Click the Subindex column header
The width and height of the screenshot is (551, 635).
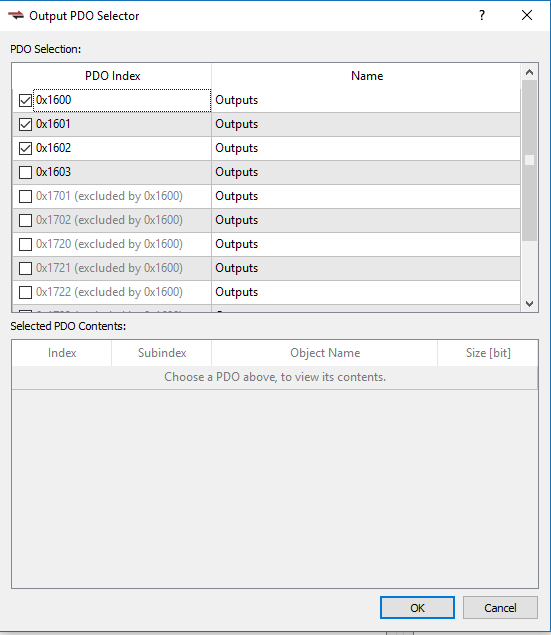[162, 353]
